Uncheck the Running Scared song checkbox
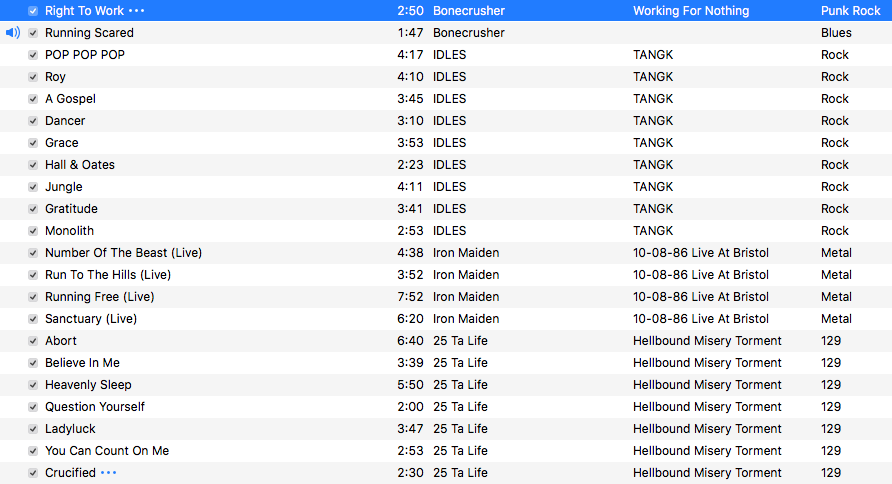The width and height of the screenshot is (892, 484). coord(33,33)
